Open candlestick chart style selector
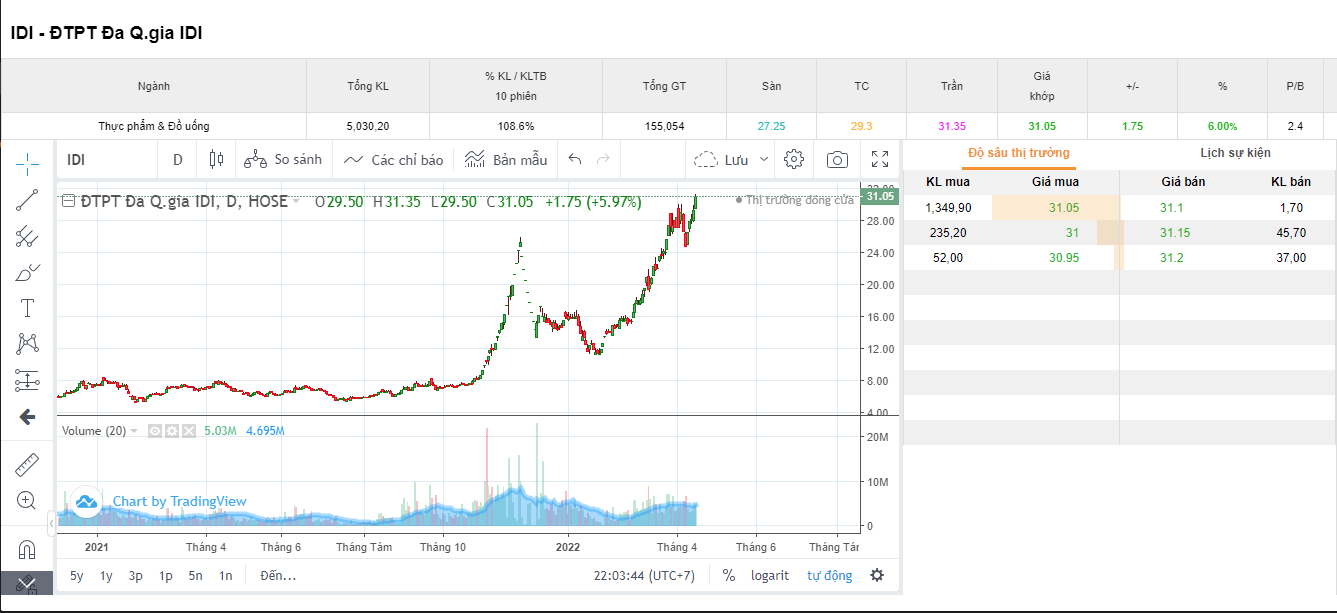The height and width of the screenshot is (613, 1337). click(x=216, y=159)
